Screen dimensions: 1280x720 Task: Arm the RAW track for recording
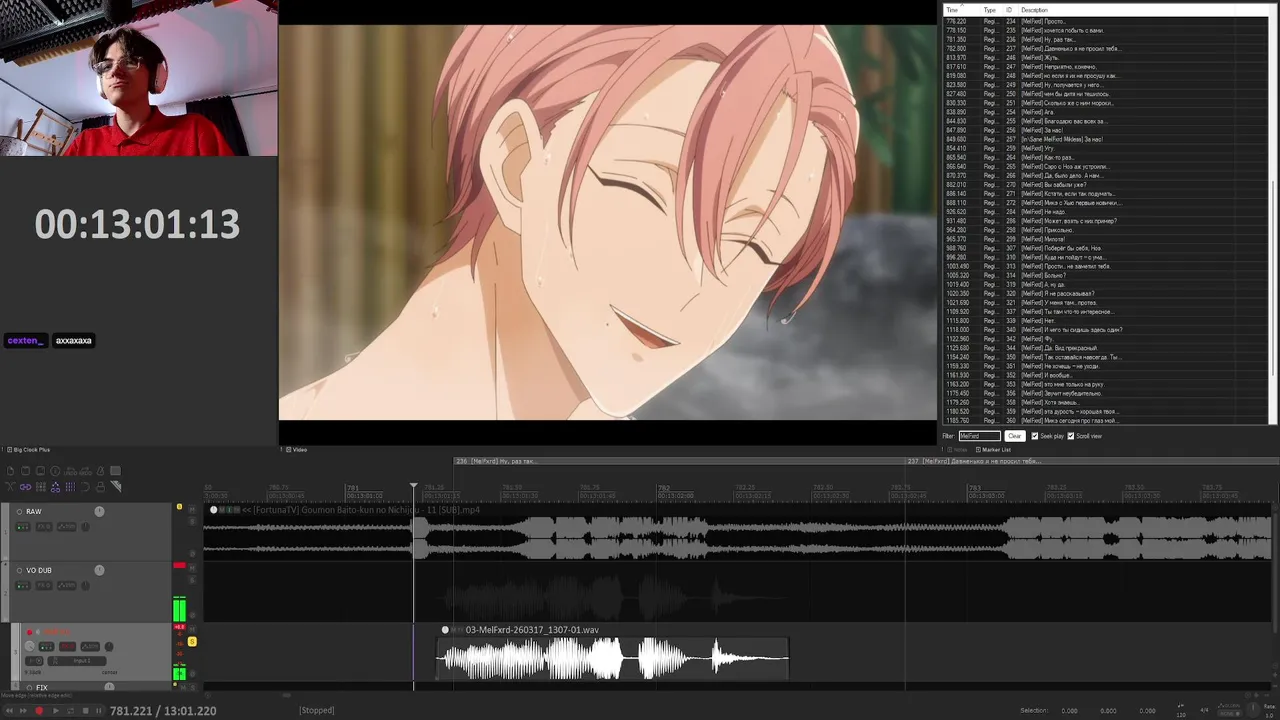pos(19,511)
